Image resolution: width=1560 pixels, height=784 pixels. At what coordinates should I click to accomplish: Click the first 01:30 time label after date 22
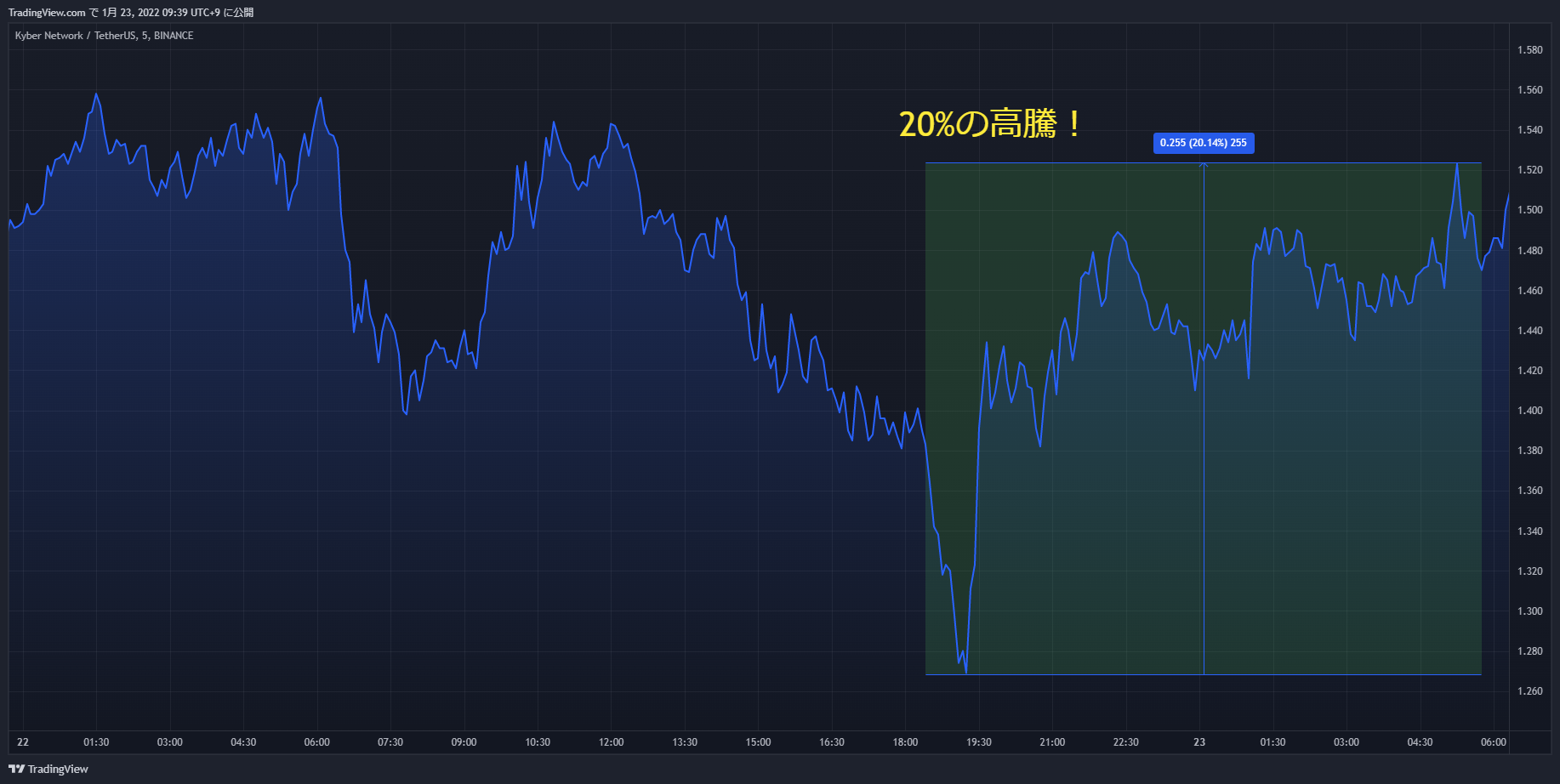[96, 742]
